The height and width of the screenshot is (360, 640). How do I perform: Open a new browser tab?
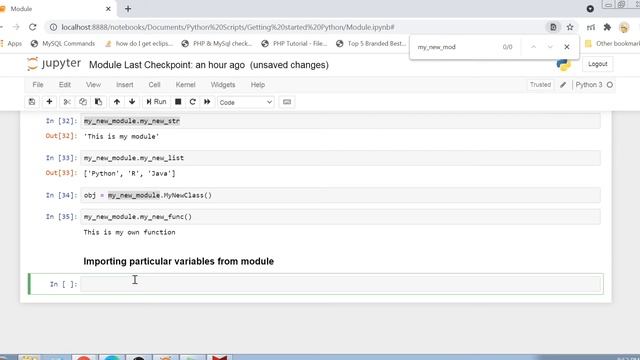click(128, 9)
